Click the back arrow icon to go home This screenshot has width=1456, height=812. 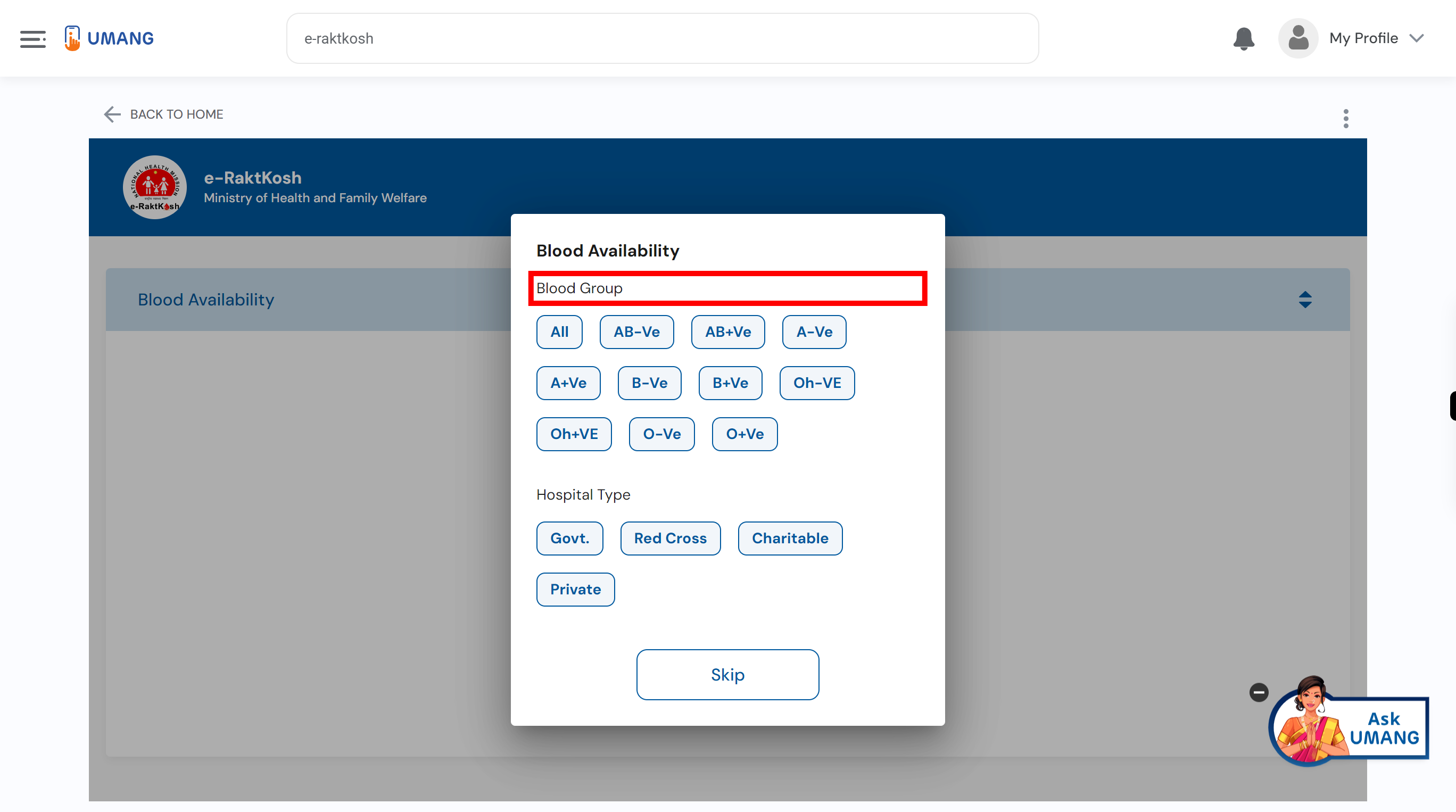[x=111, y=113]
